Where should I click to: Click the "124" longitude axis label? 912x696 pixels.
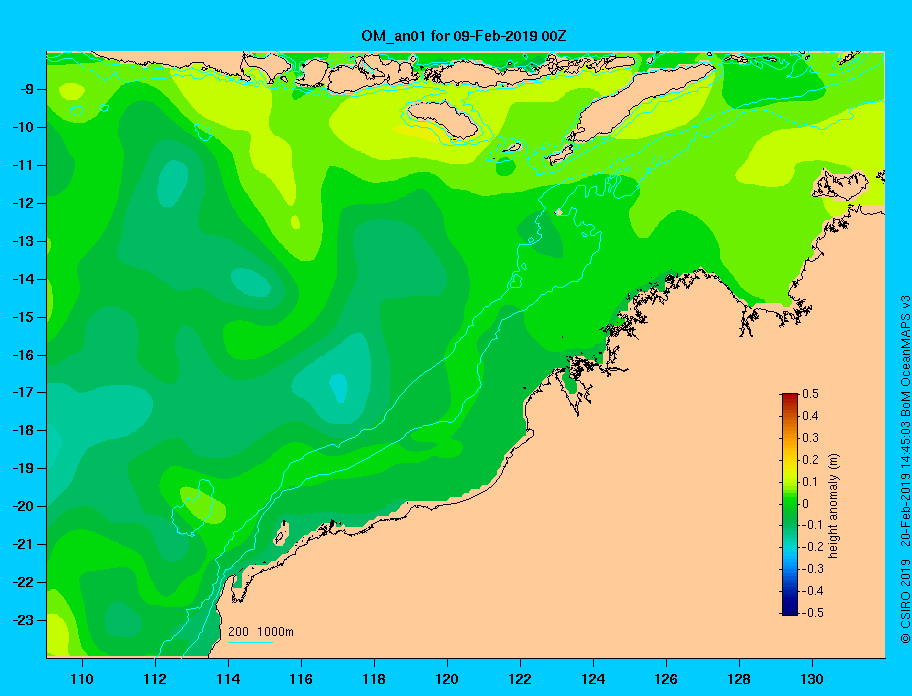[593, 679]
